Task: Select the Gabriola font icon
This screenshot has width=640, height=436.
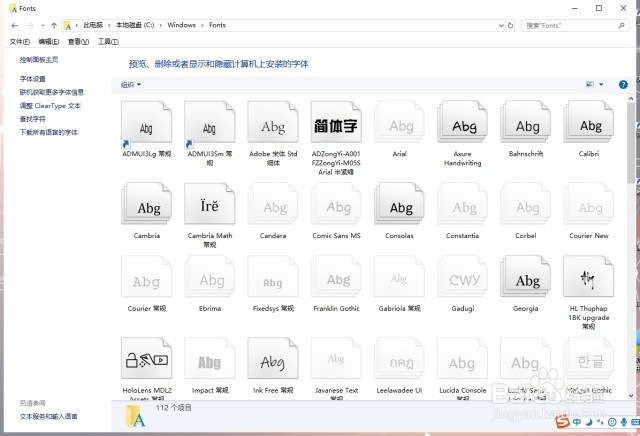Action: click(399, 277)
